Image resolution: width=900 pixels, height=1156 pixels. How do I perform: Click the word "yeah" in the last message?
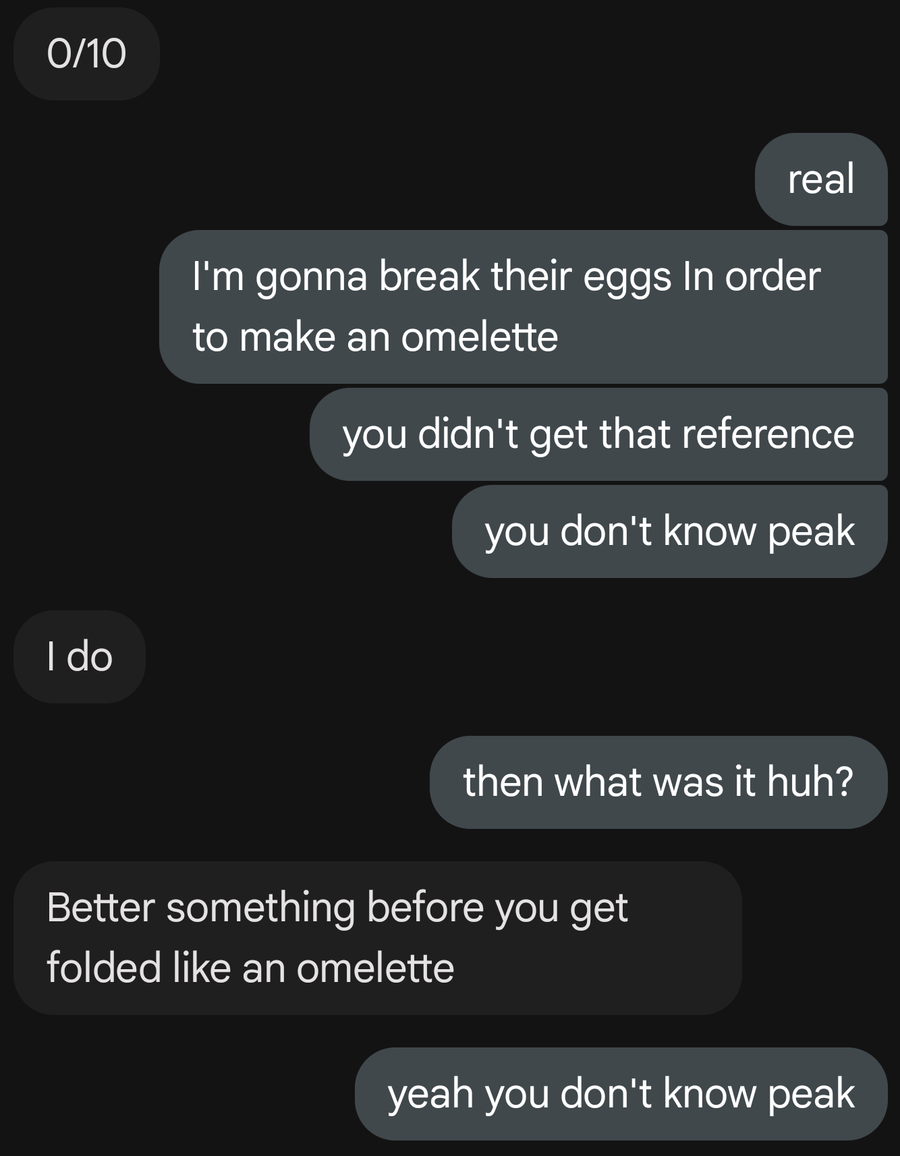coord(431,1094)
